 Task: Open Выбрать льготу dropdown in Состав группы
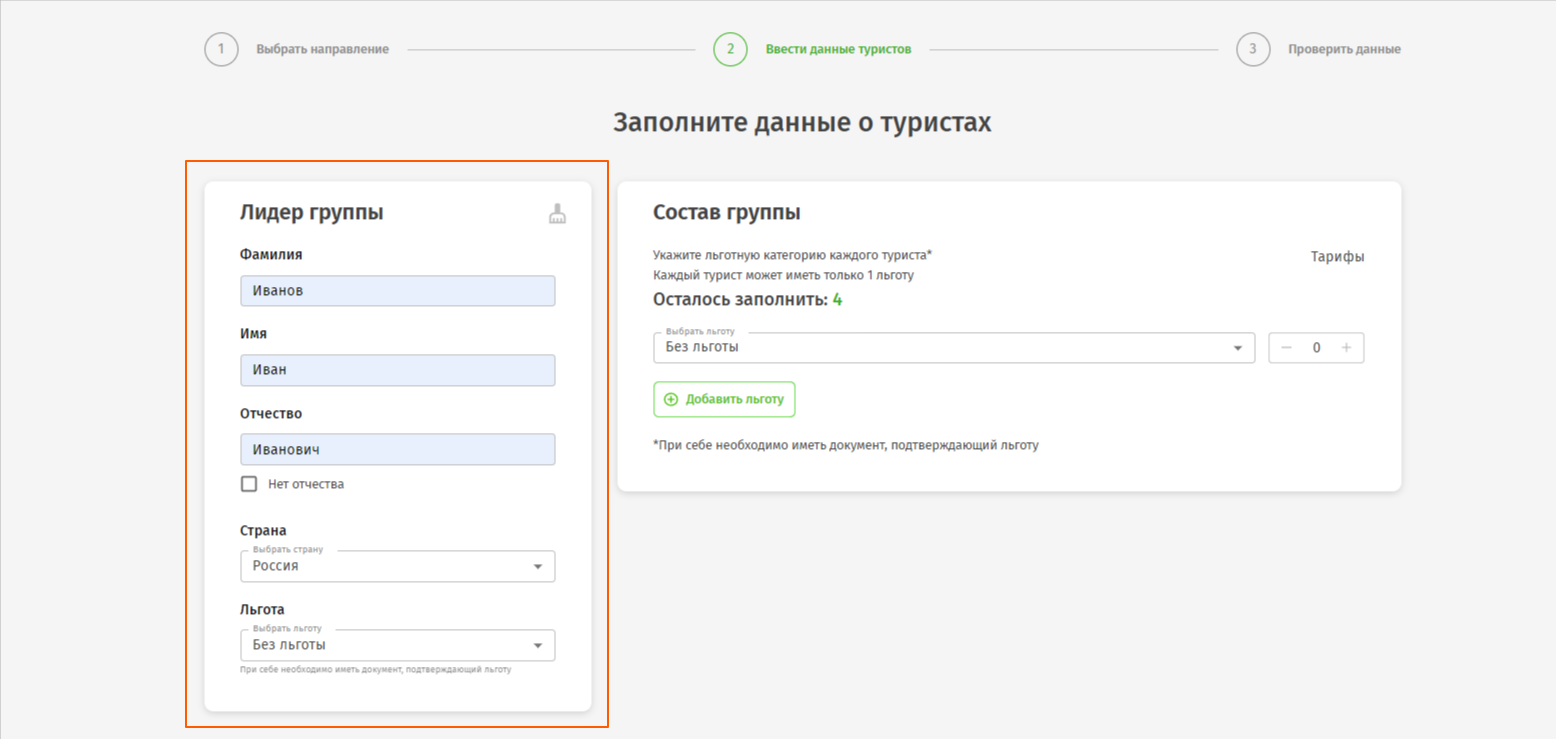click(x=953, y=348)
